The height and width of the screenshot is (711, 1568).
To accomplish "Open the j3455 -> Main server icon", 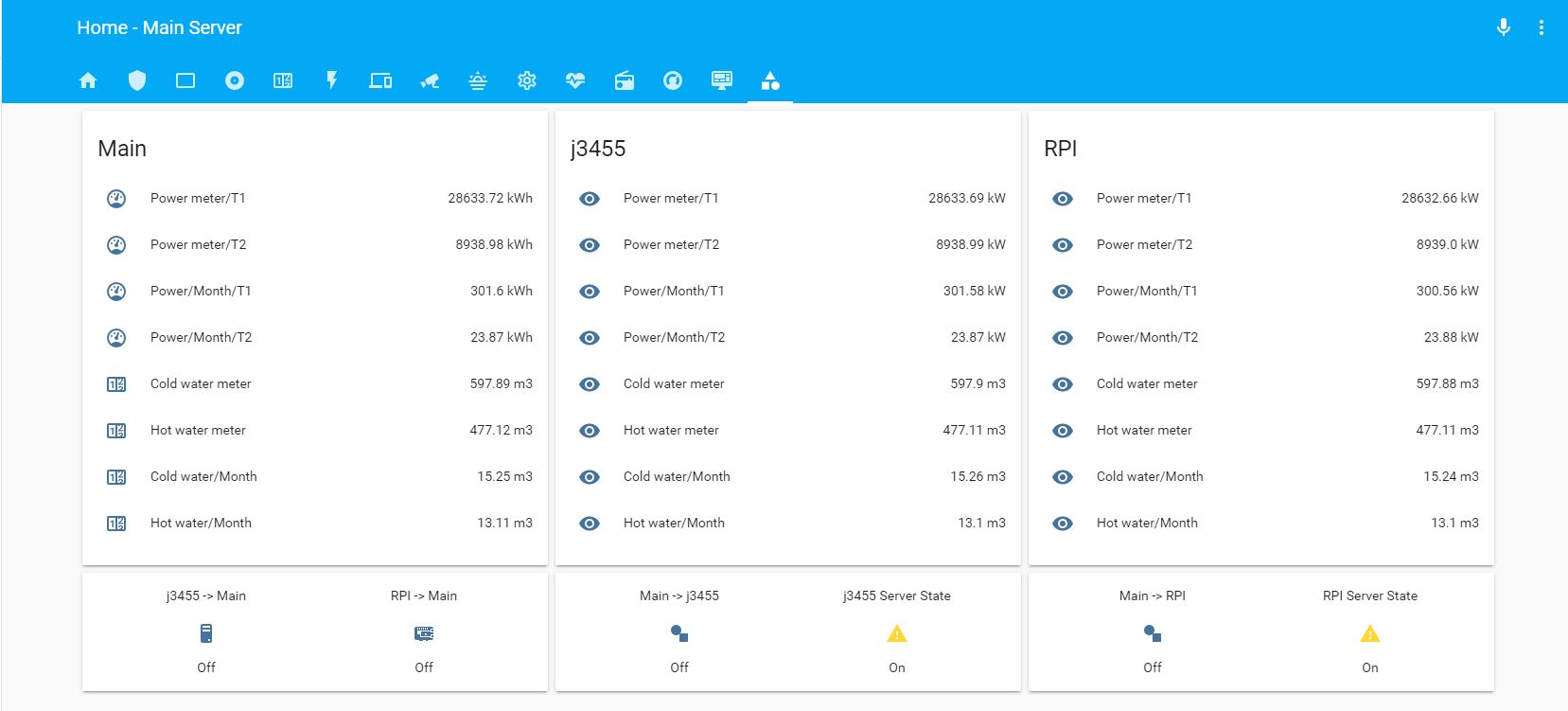I will click(x=206, y=633).
